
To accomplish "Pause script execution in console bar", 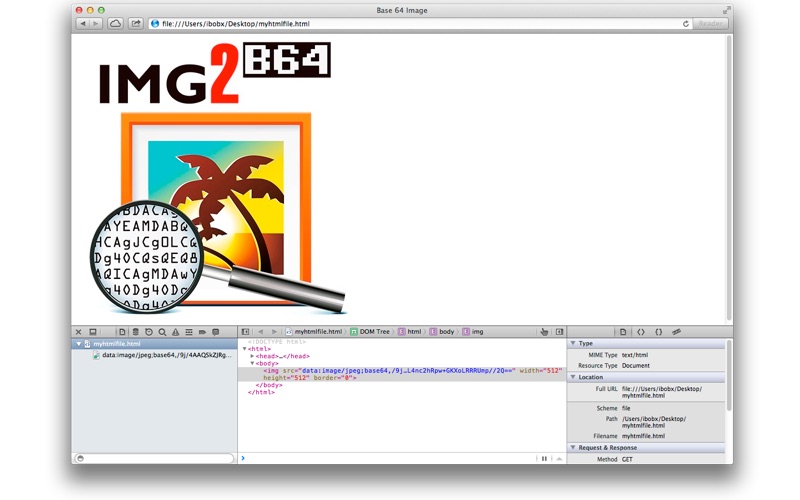I will pyautogui.click(x=544, y=459).
